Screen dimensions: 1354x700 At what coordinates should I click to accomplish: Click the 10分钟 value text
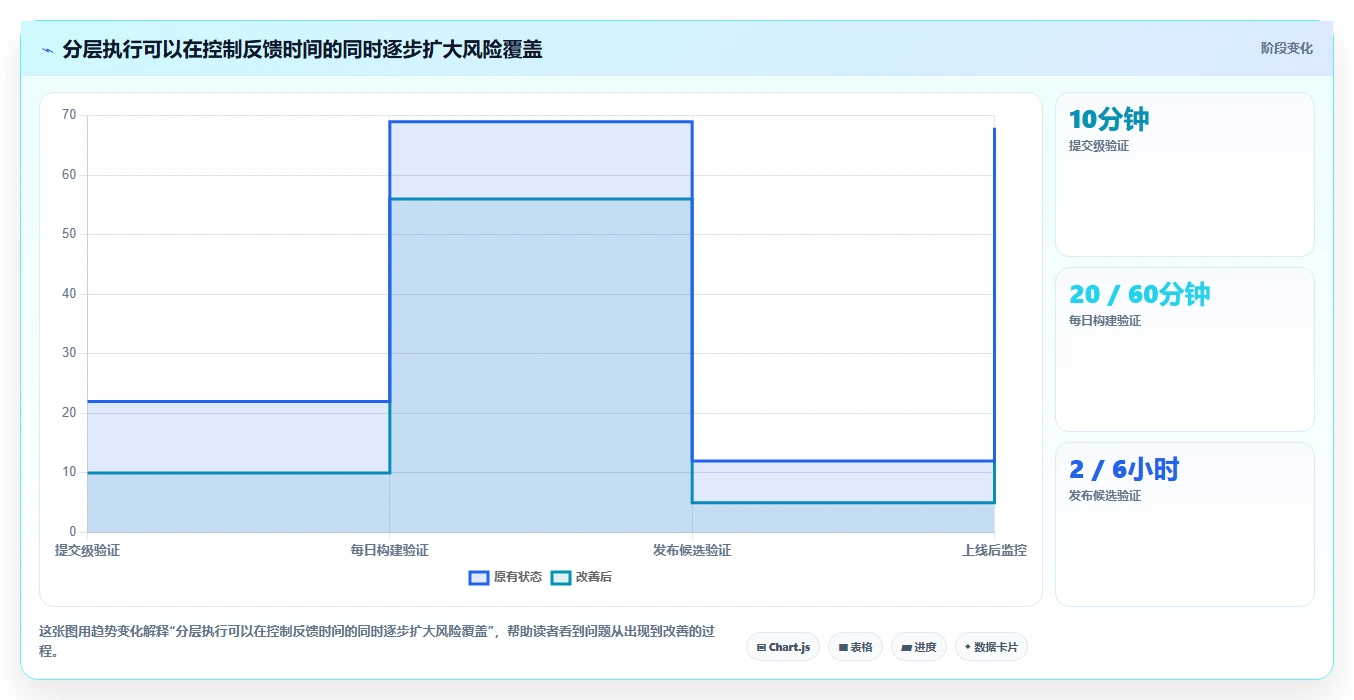[1109, 120]
